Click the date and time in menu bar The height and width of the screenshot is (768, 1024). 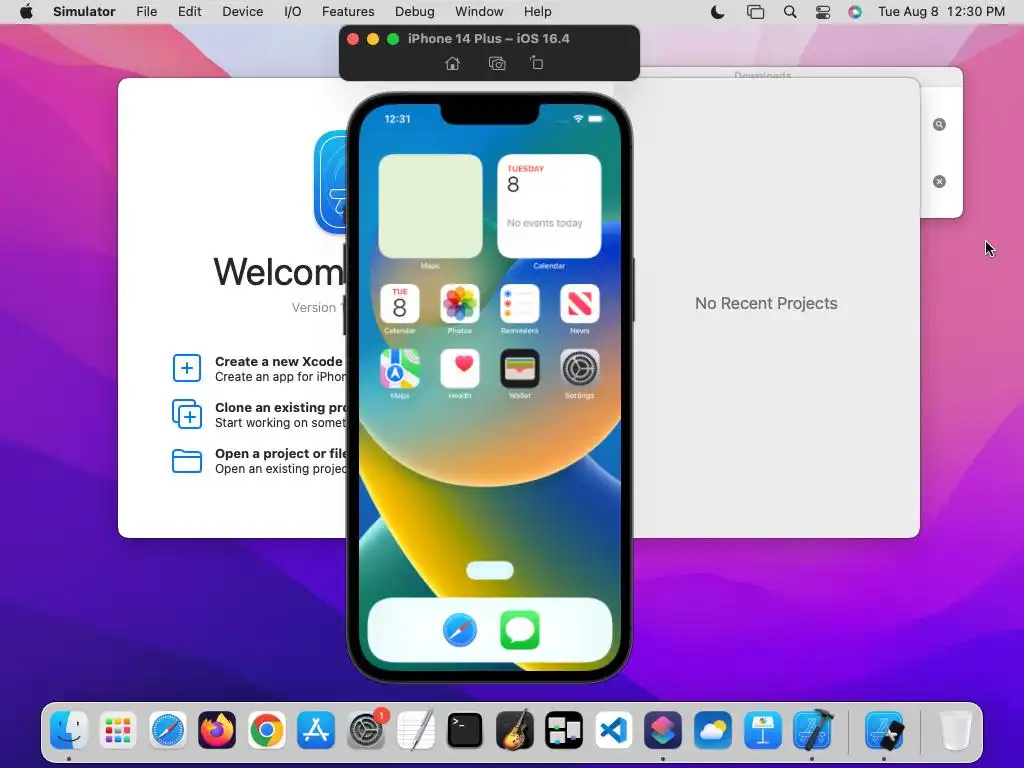point(941,12)
